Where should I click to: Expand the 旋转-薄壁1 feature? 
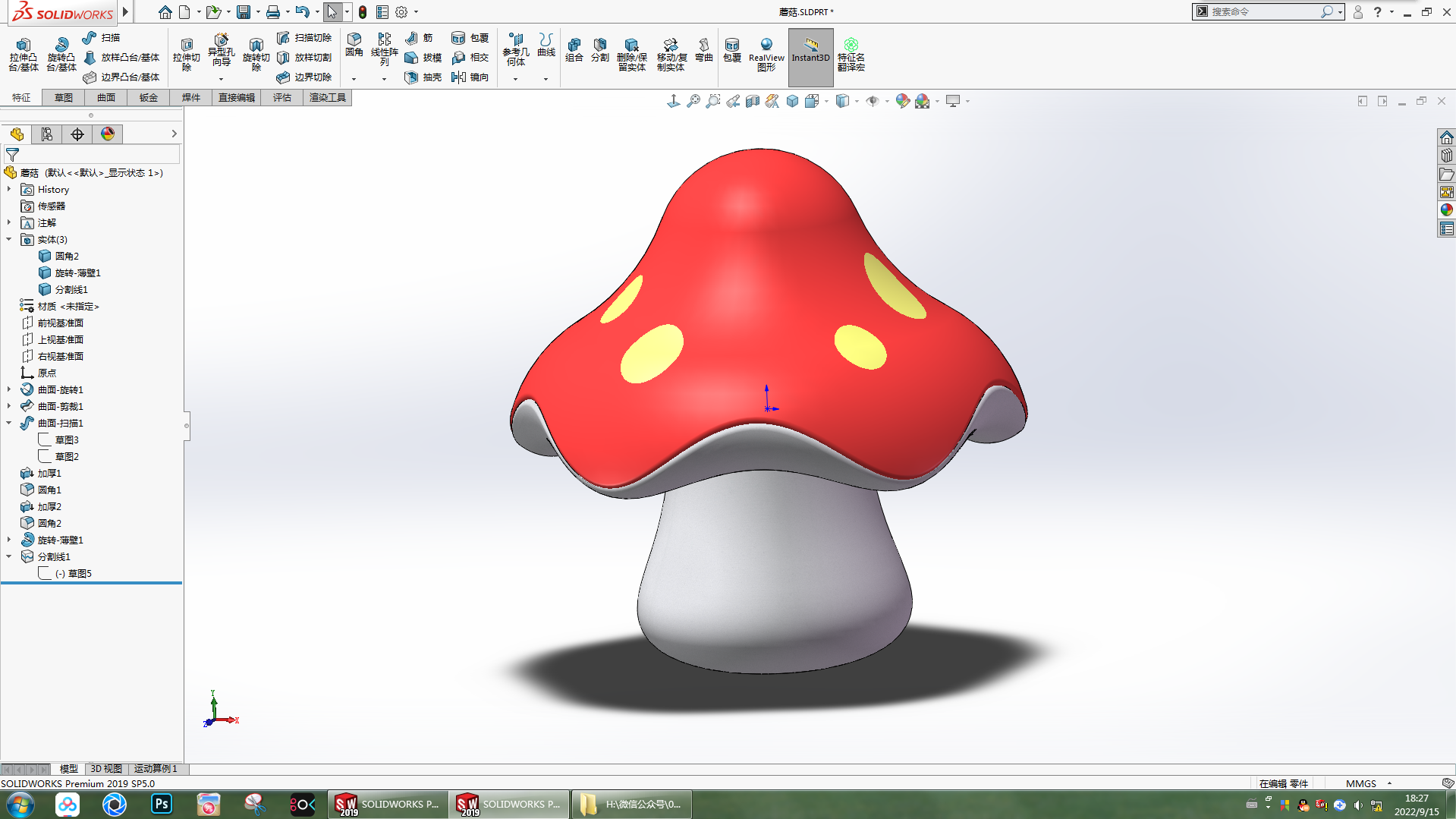9,540
